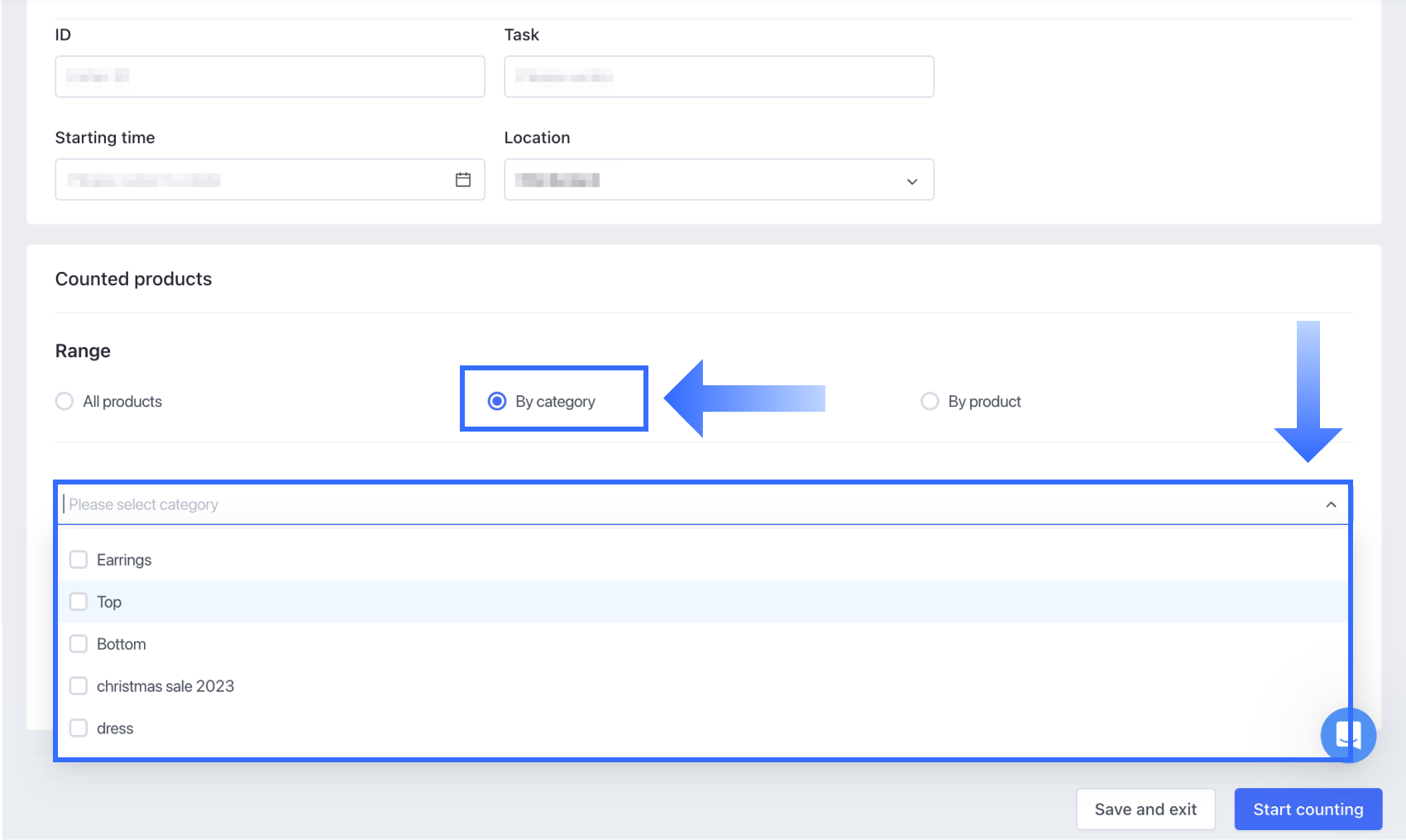Focus the ID input field
Viewport: 1406px width, 840px height.
[x=270, y=77]
